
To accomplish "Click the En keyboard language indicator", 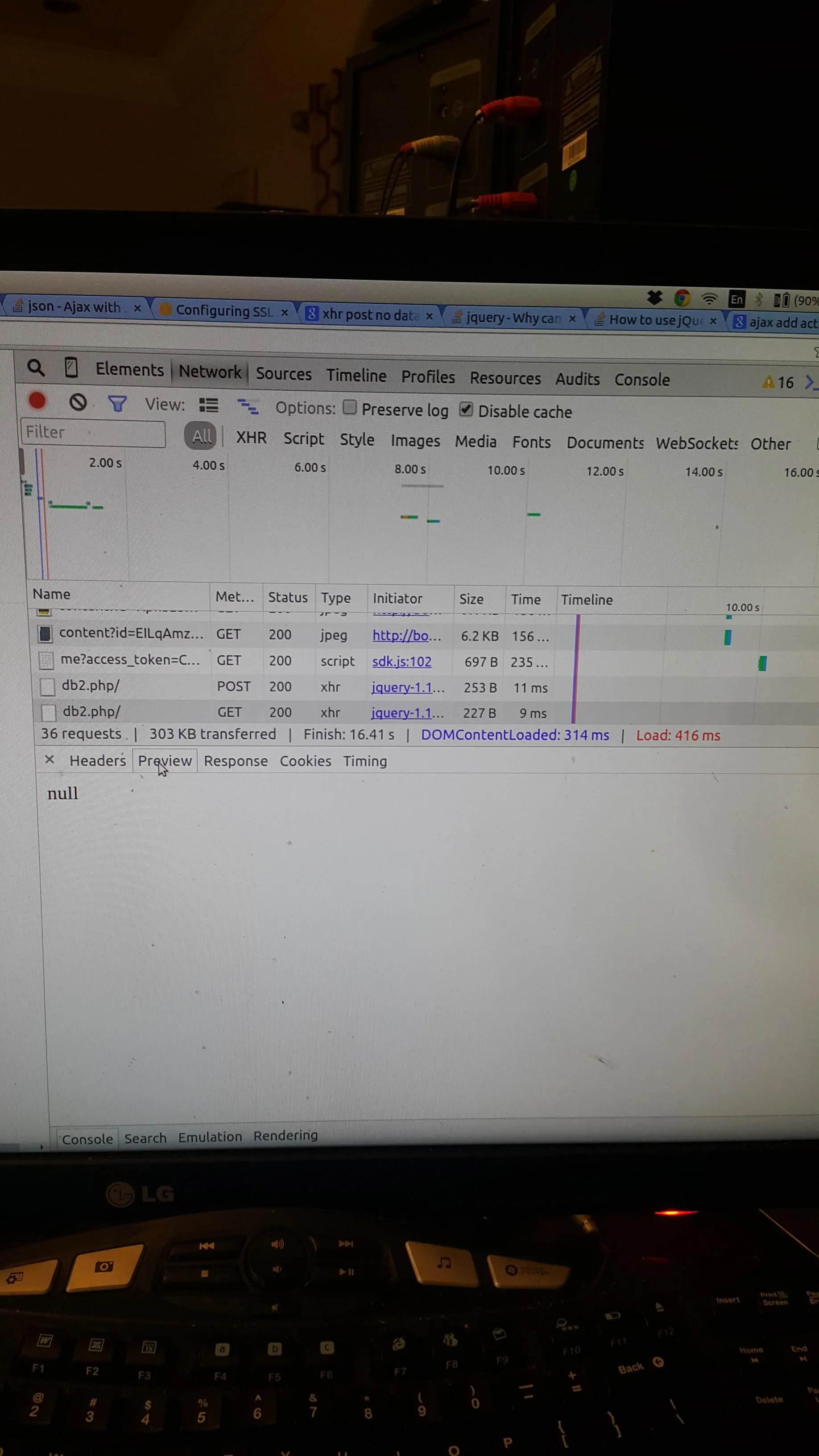I will (x=736, y=299).
